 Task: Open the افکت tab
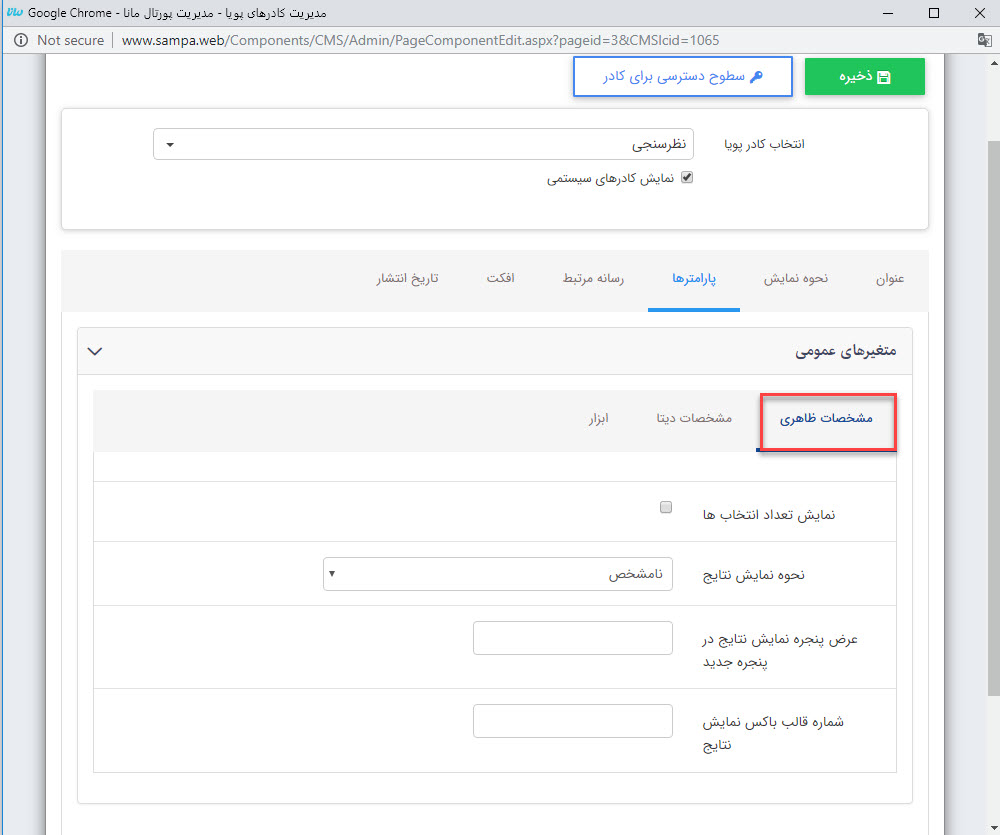500,278
